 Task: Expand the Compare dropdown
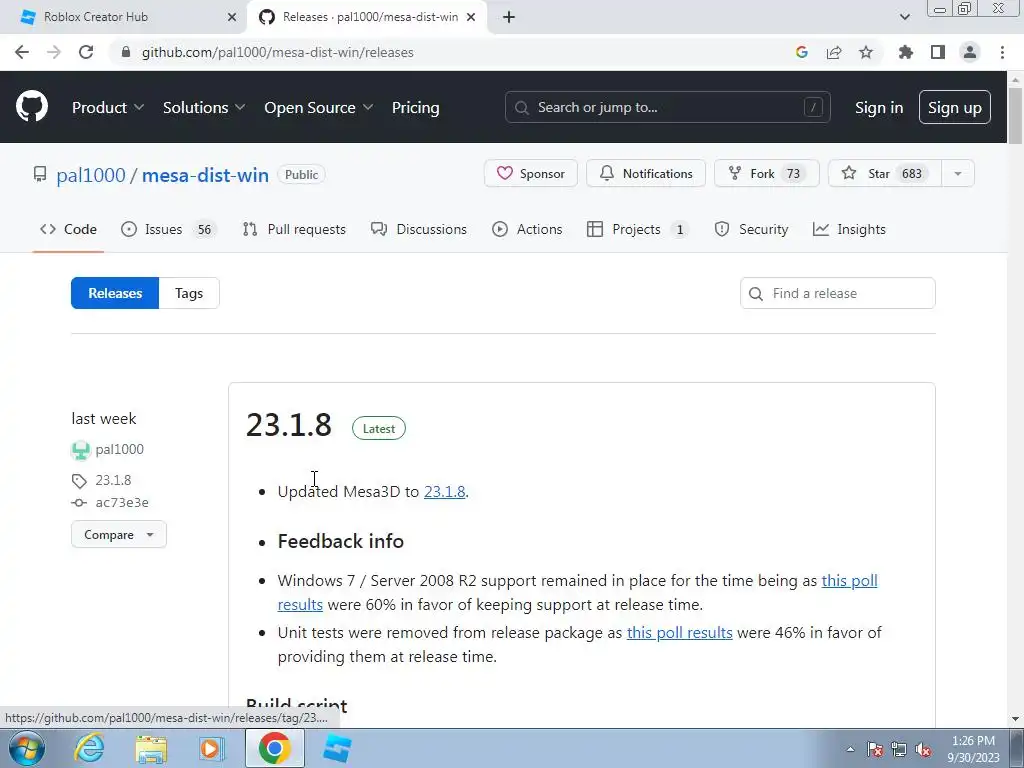coord(119,534)
